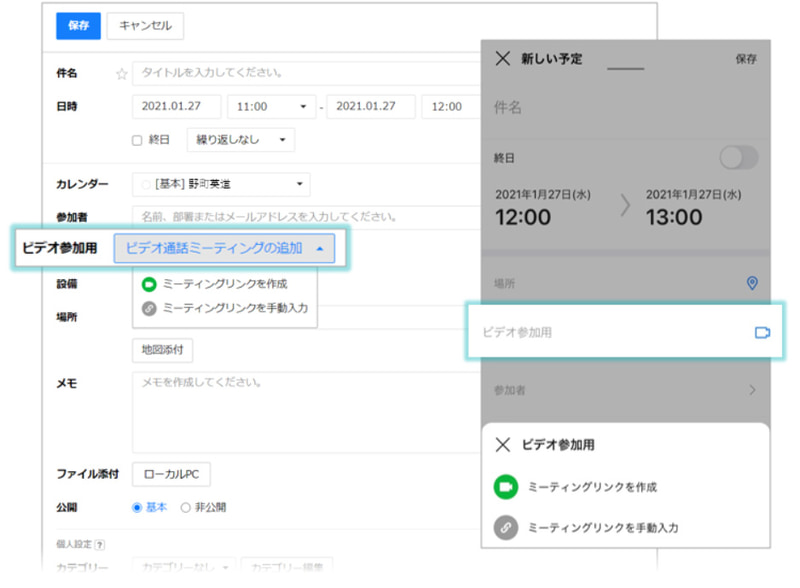This screenshot has height=588, width=800.
Task: Click the キャンセル button
Action: coord(145,26)
